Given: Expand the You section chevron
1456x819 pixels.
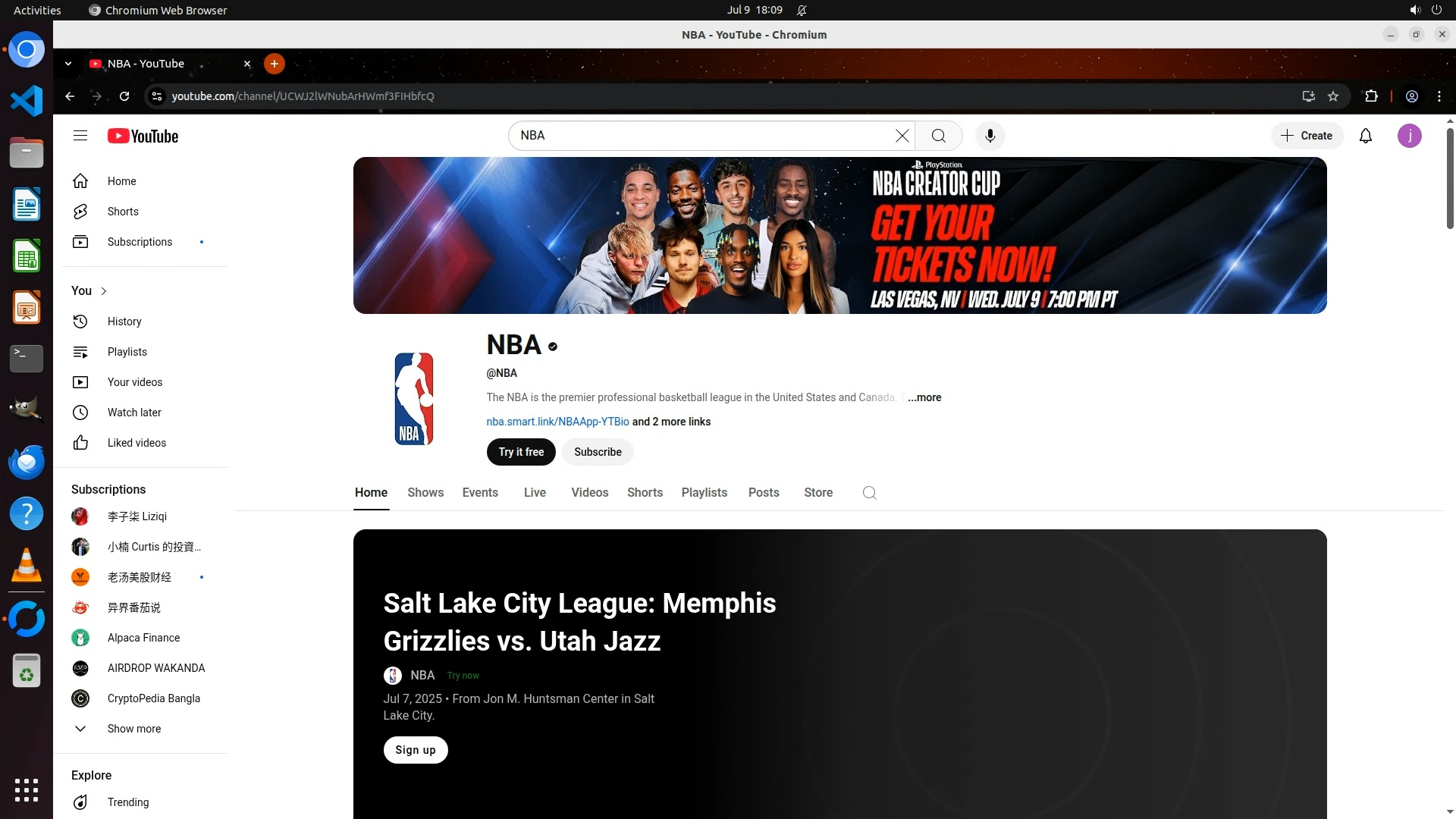Looking at the screenshot, I should click(x=104, y=291).
